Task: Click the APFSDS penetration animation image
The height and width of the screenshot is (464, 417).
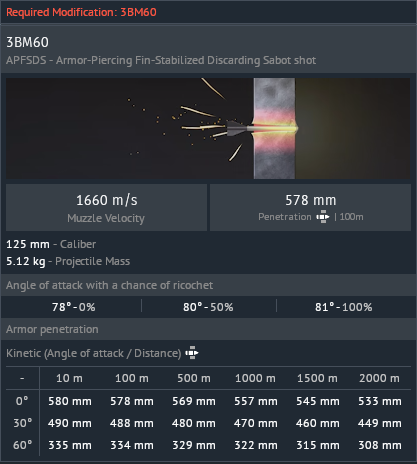Action: pyautogui.click(x=208, y=128)
